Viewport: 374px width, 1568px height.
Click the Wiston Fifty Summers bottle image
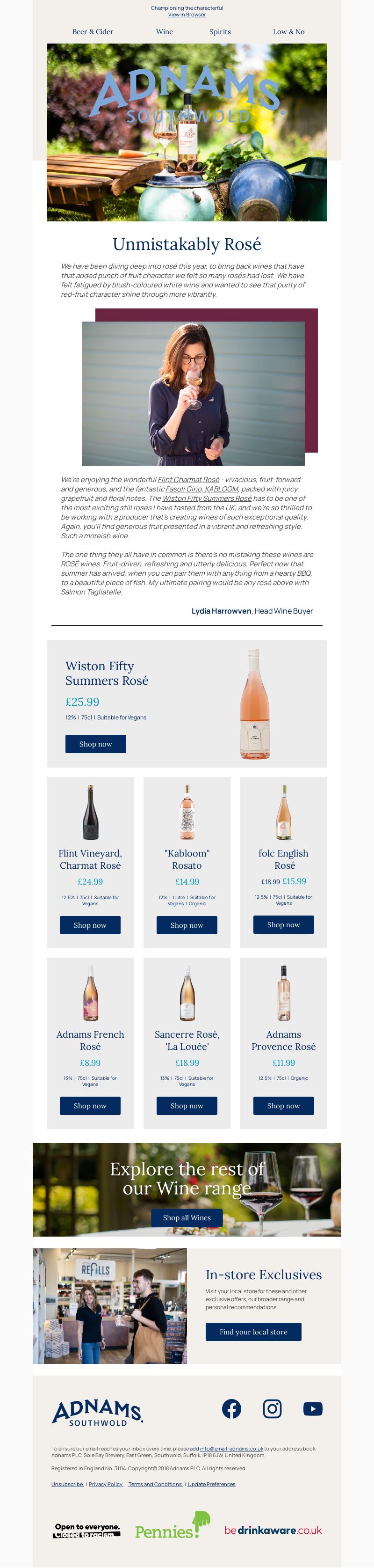coord(255,703)
